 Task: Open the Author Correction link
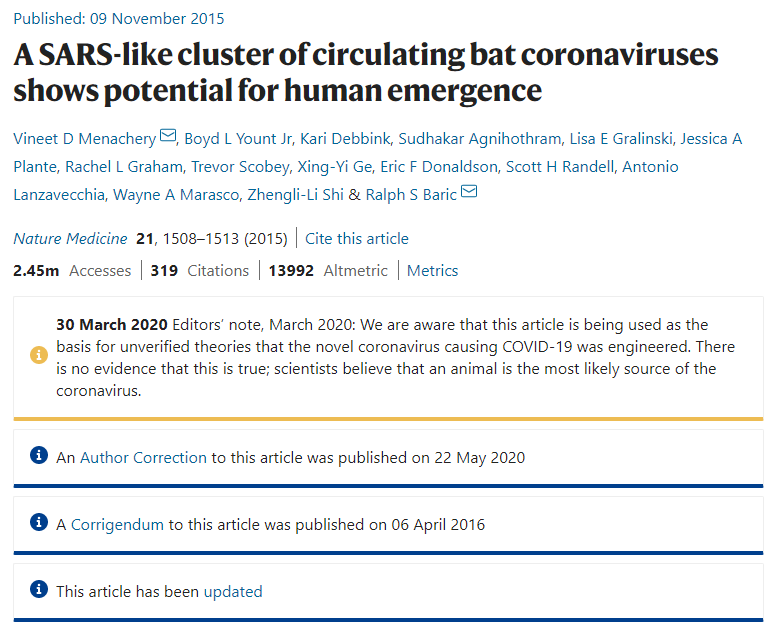click(x=143, y=458)
